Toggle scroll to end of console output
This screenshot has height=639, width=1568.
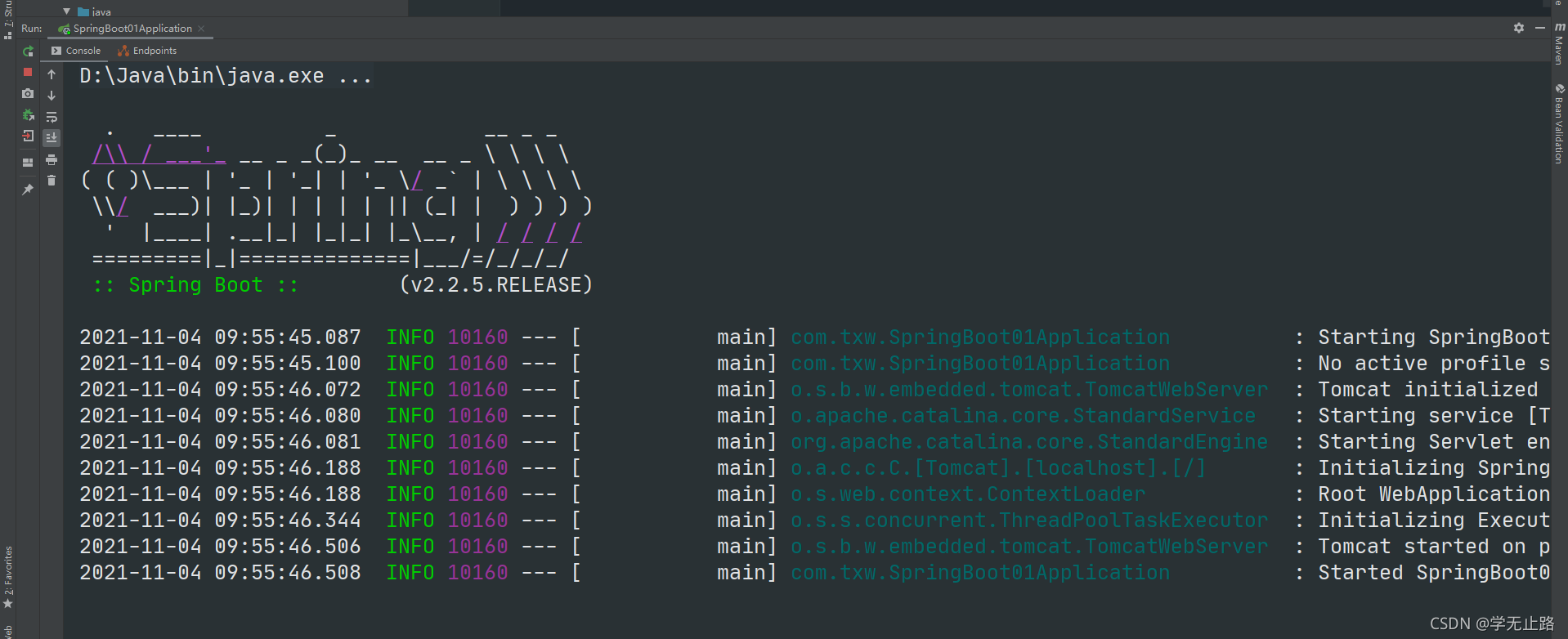(x=52, y=138)
